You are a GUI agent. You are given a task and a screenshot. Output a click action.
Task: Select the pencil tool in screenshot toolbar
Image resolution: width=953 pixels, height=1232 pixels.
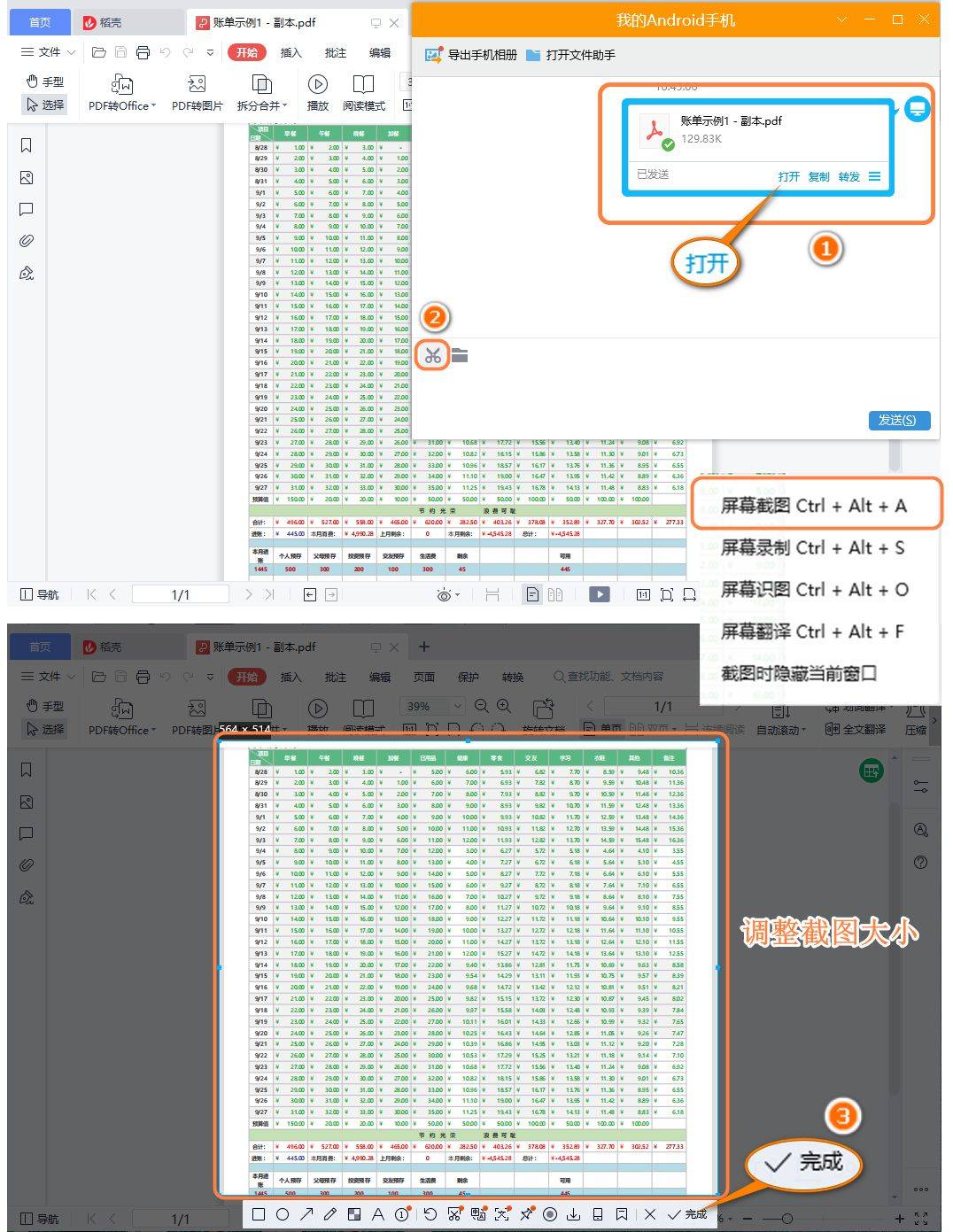pos(330,1214)
